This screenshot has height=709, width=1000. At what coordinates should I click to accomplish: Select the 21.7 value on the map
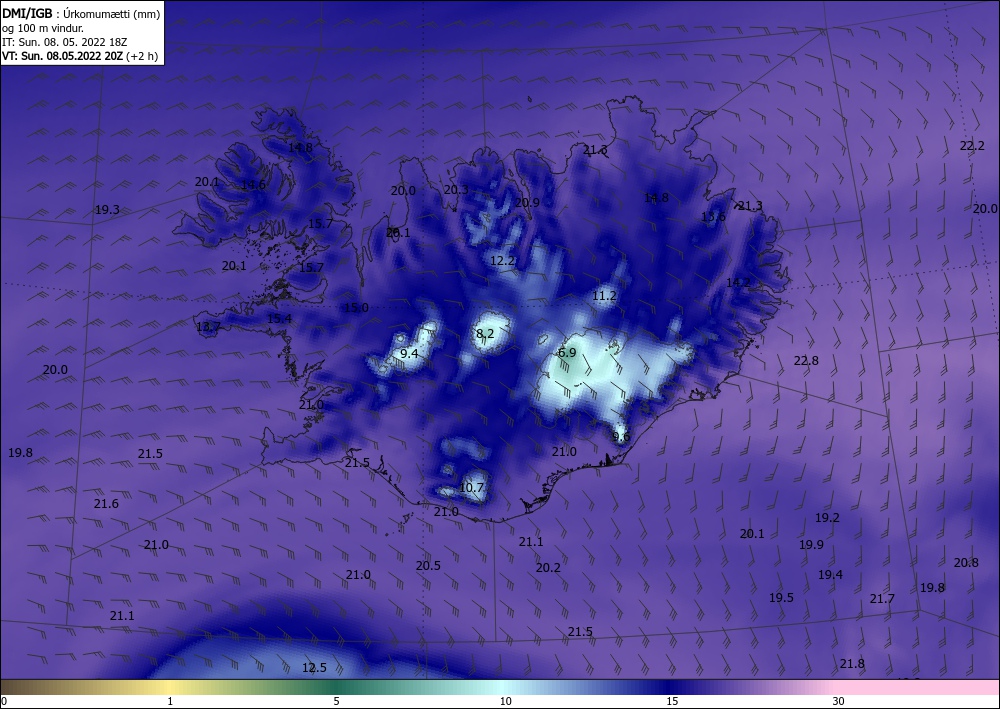click(x=882, y=599)
